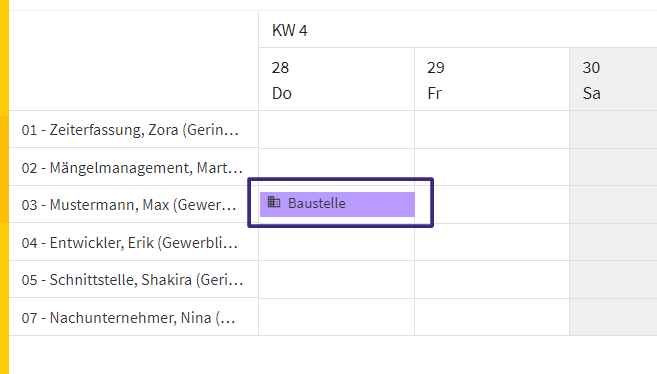Click the building icon in Baustelle entry
The height and width of the screenshot is (374, 657).
point(274,202)
